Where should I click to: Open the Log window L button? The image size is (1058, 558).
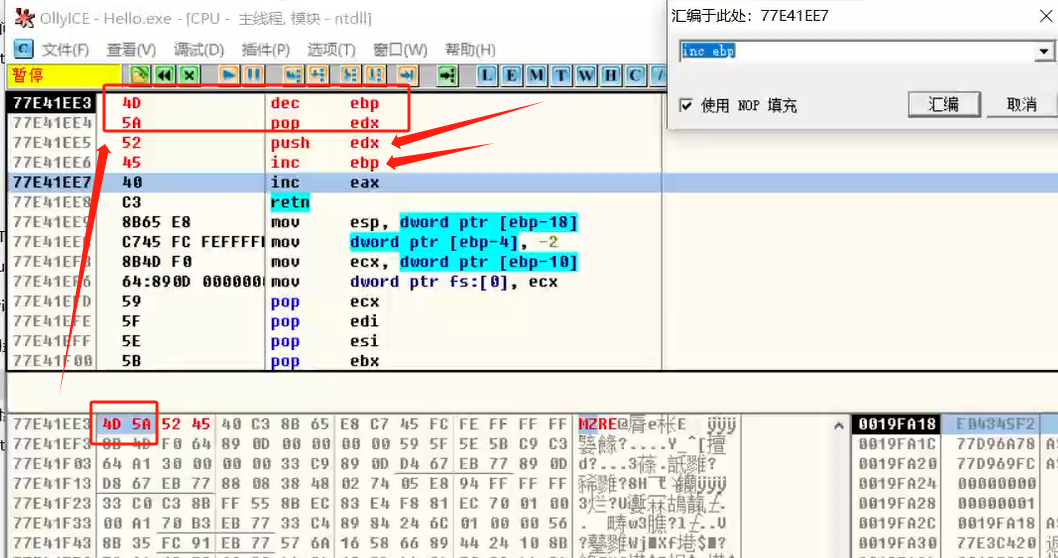[487, 75]
